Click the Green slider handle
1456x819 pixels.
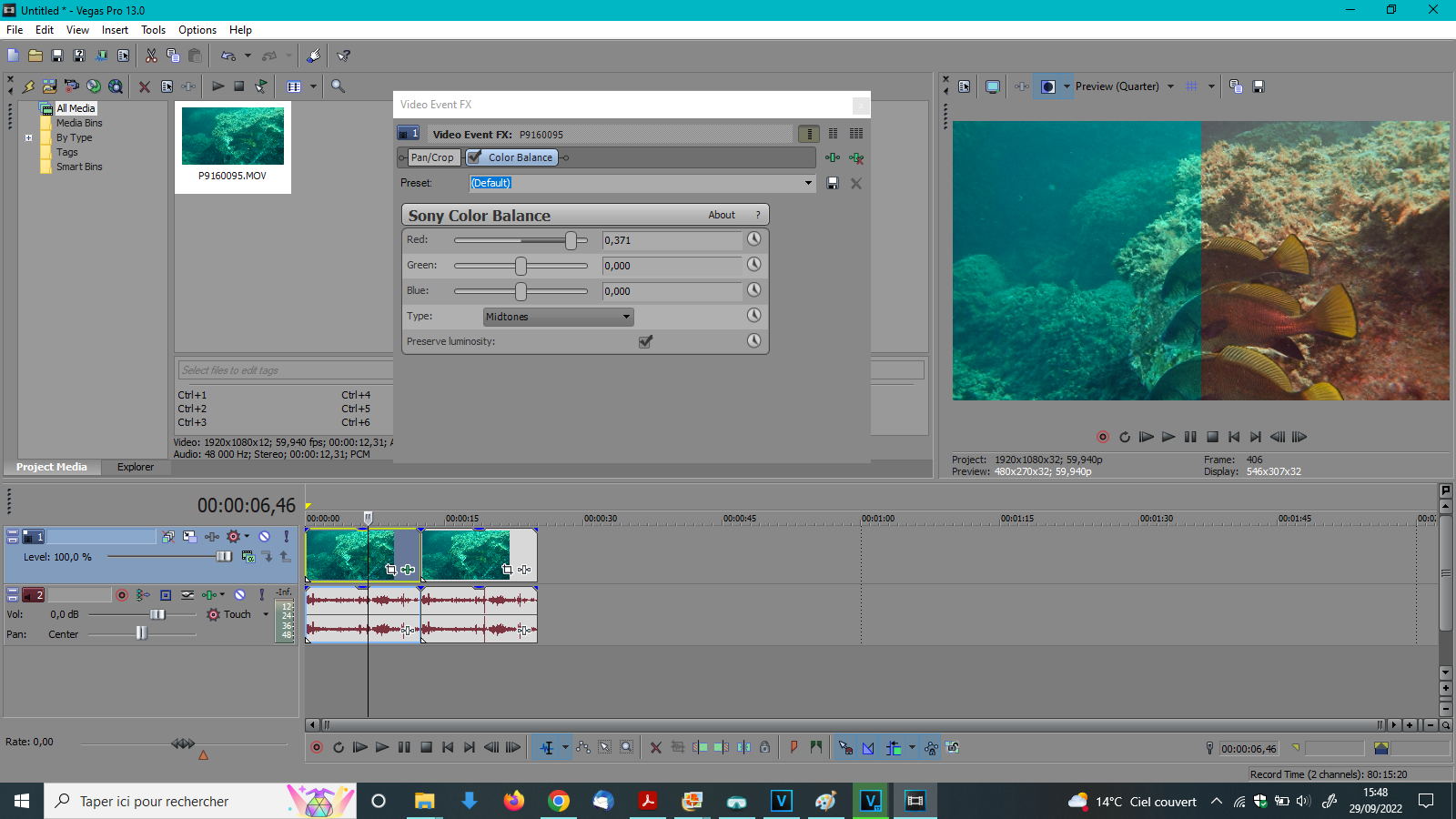521,266
